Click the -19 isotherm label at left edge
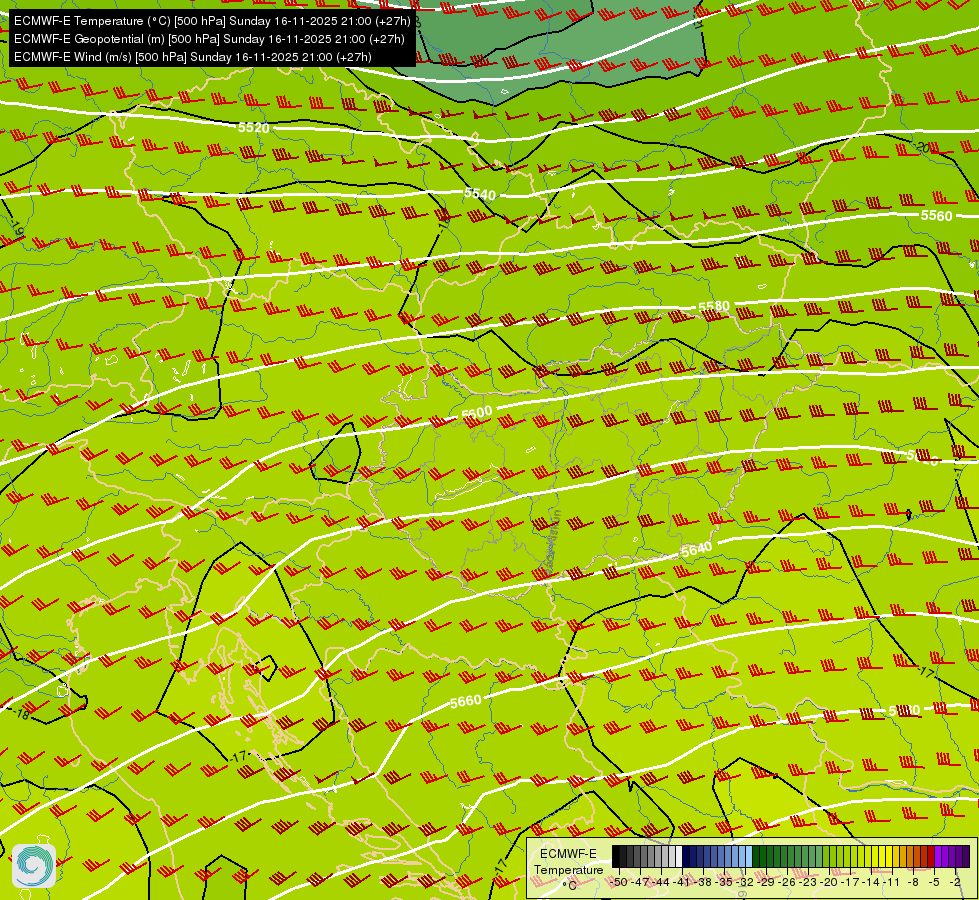 coord(17,227)
